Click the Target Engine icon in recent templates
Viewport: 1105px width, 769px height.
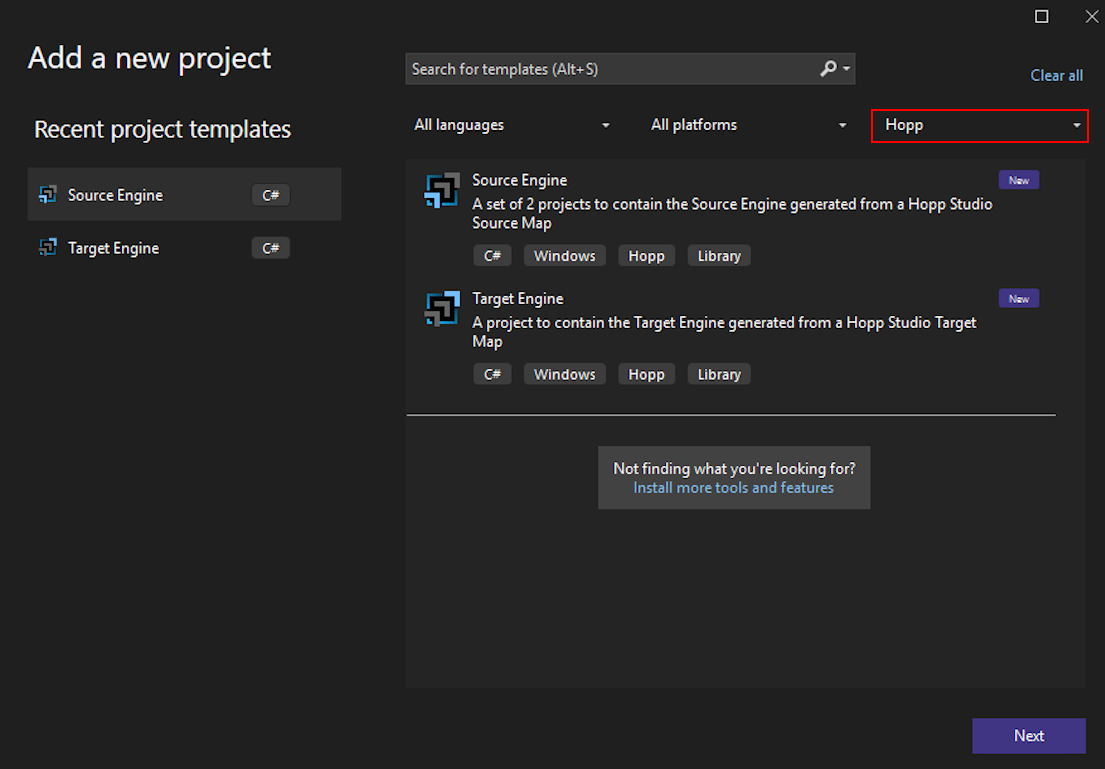pyautogui.click(x=48, y=247)
